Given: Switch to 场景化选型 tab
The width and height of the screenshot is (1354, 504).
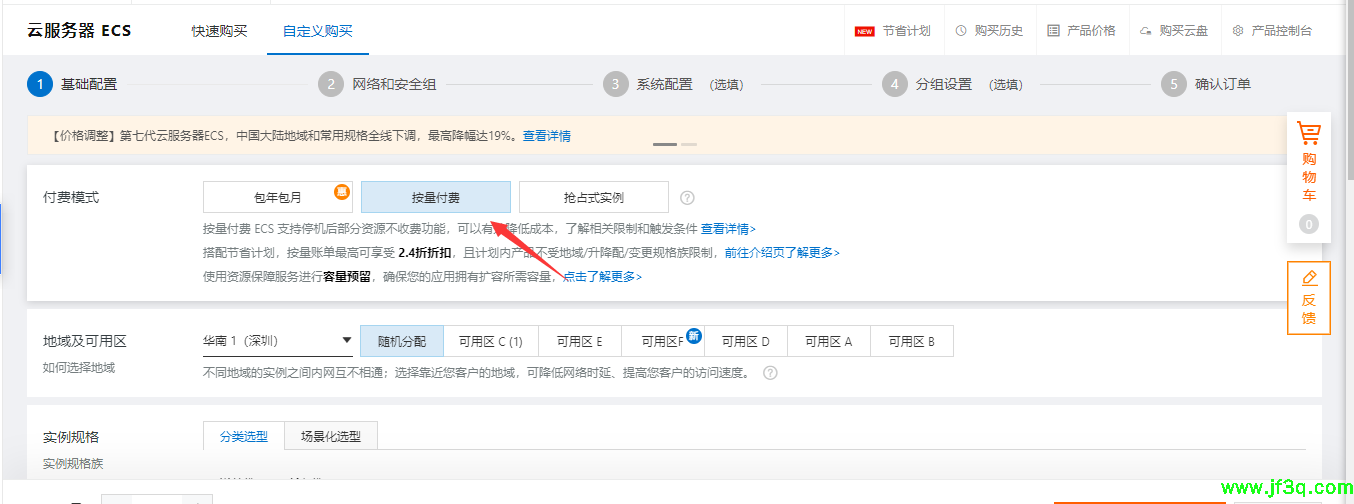Looking at the screenshot, I should tap(331, 436).
